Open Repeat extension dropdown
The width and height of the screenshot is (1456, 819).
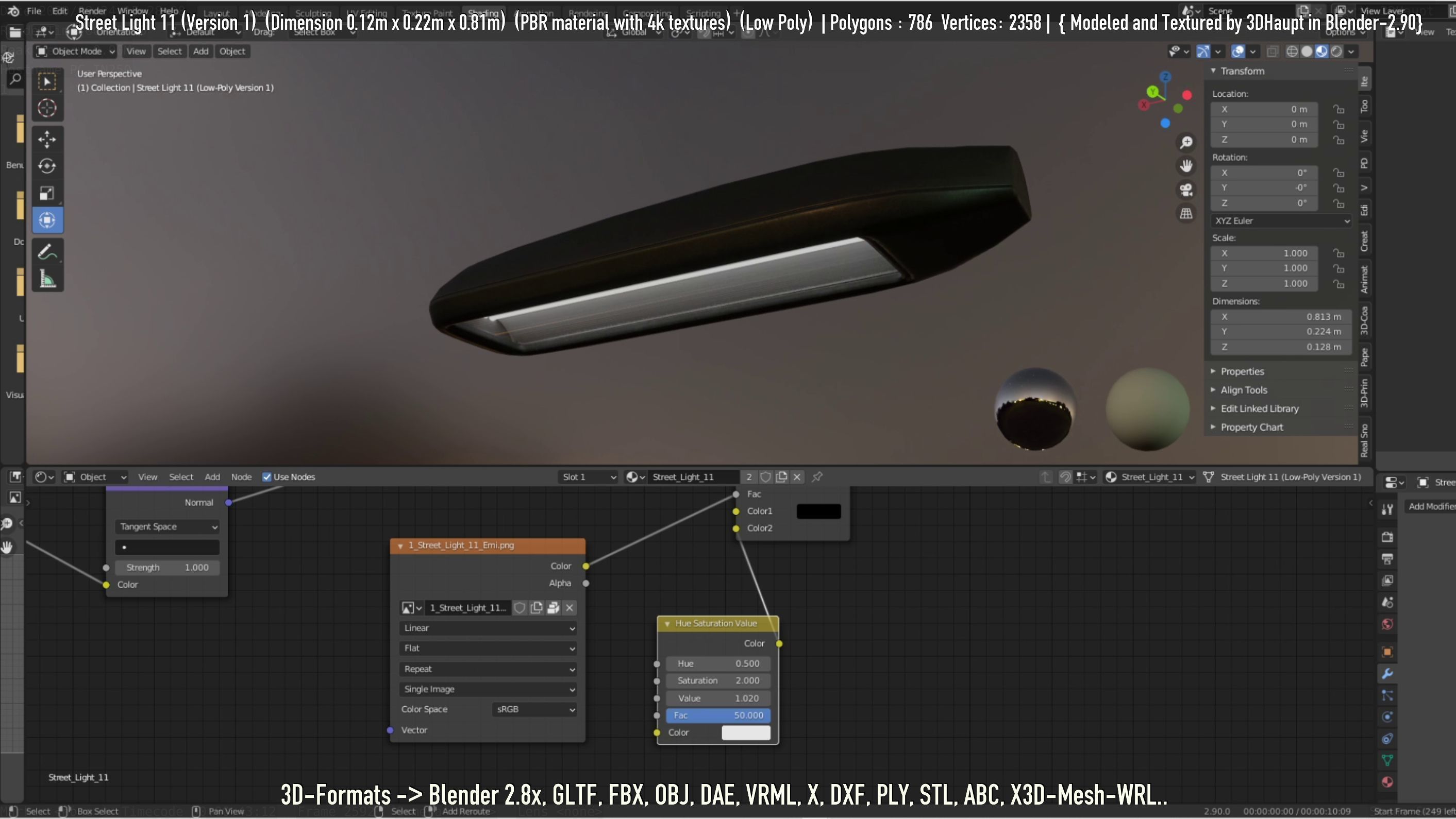point(488,669)
